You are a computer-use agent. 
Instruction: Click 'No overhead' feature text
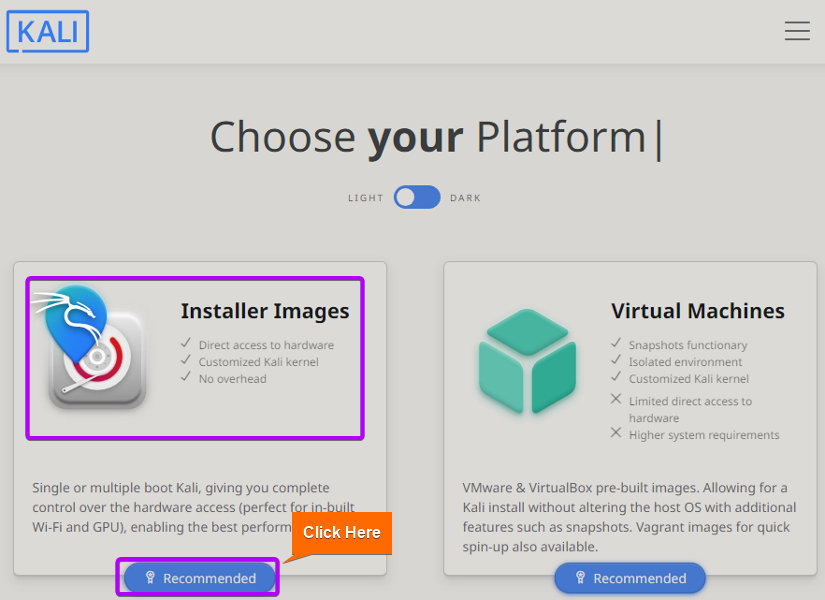click(233, 378)
